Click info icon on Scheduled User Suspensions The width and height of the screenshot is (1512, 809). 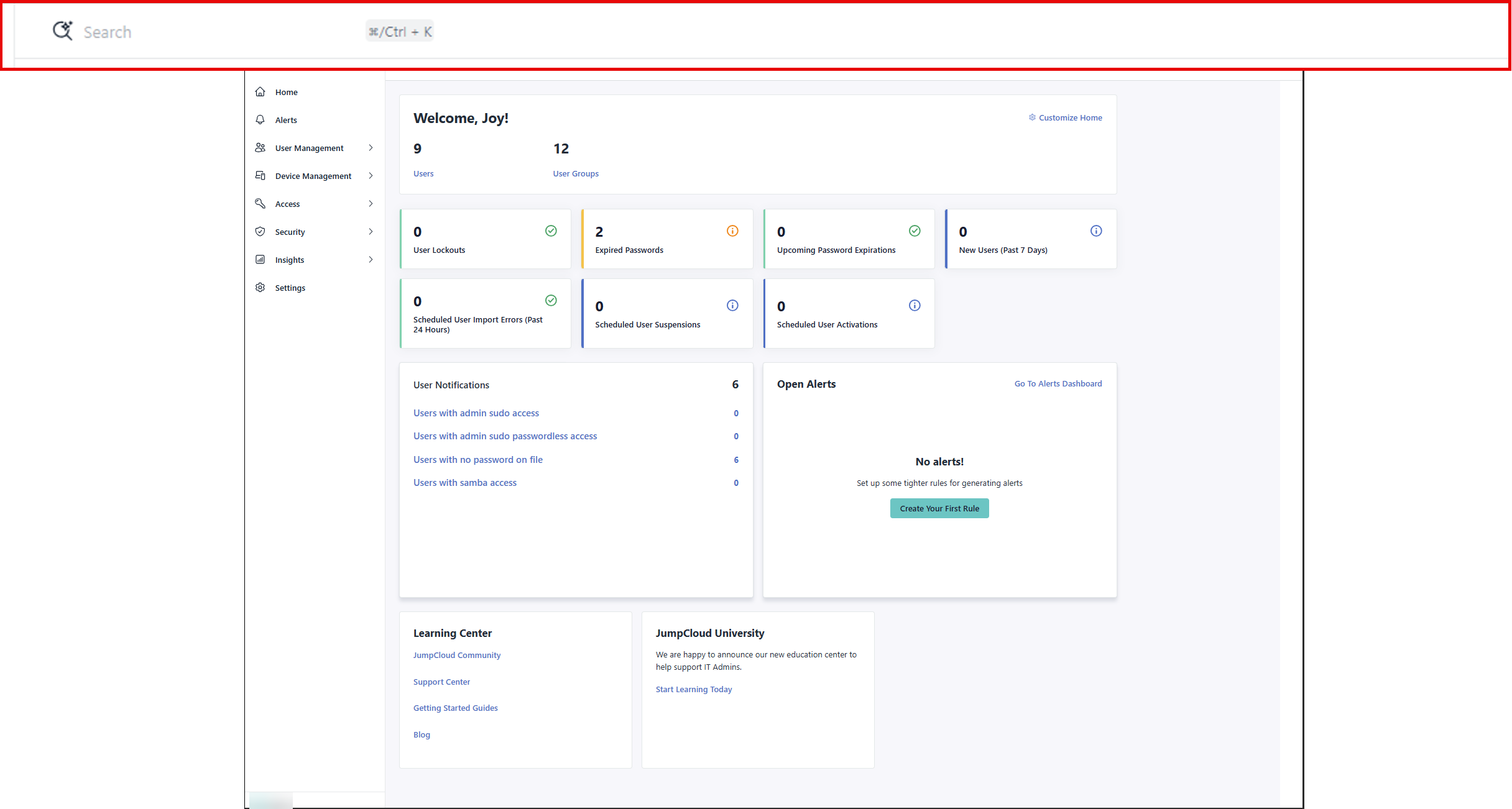point(732,306)
